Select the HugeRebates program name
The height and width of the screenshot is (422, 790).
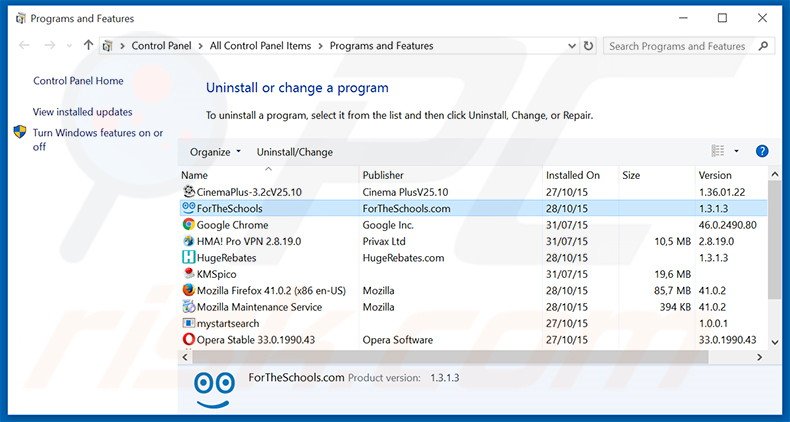click(x=226, y=258)
